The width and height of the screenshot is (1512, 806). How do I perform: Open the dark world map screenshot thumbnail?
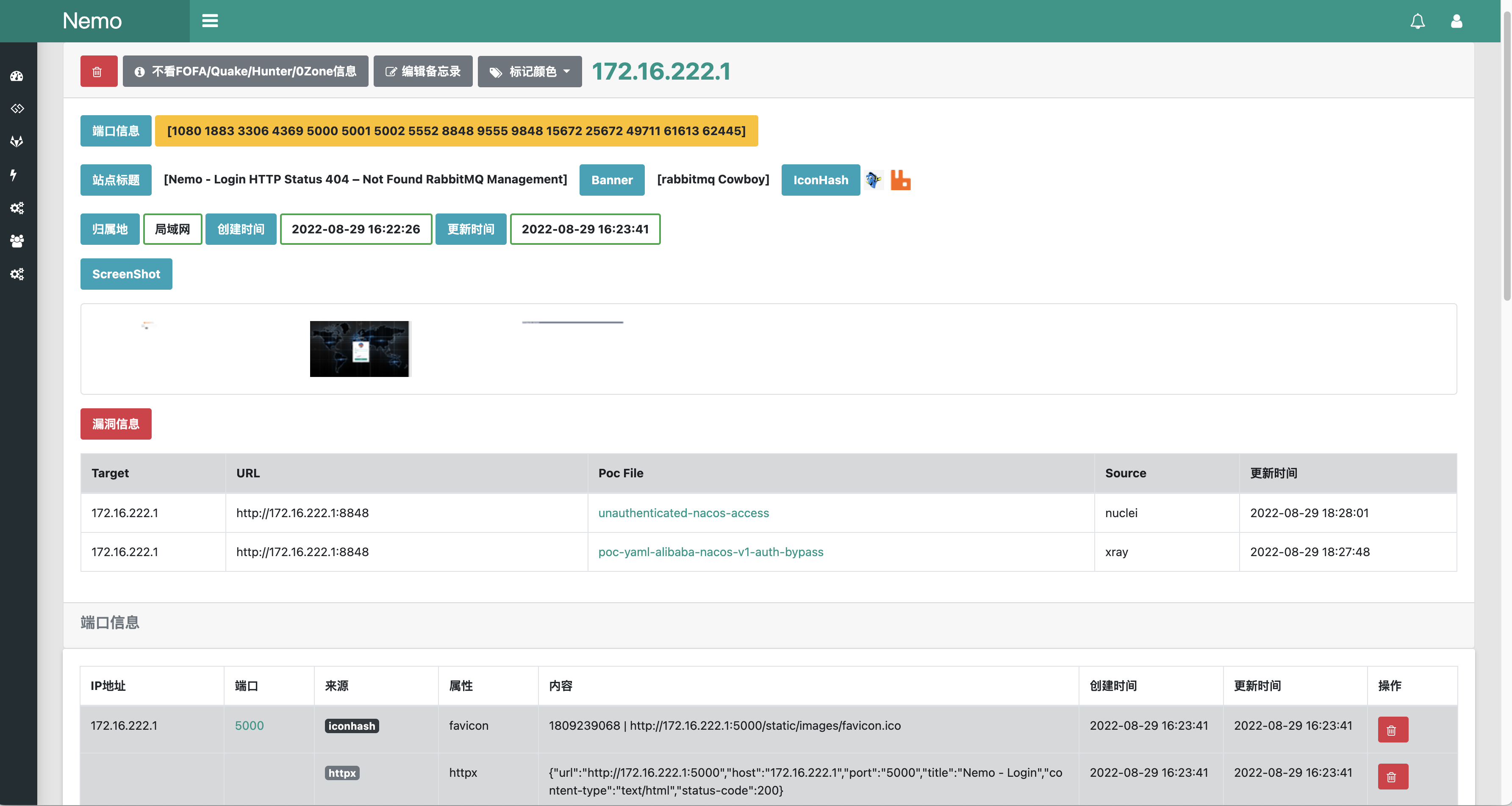coord(359,349)
